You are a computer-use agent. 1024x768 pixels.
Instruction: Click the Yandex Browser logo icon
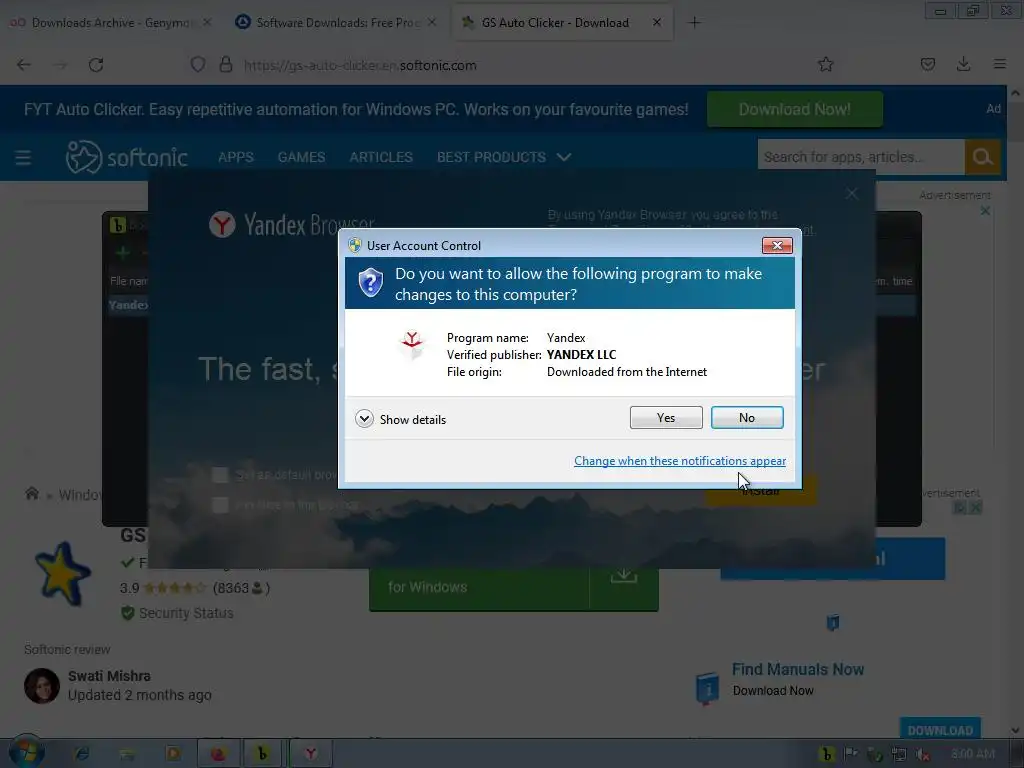222,225
